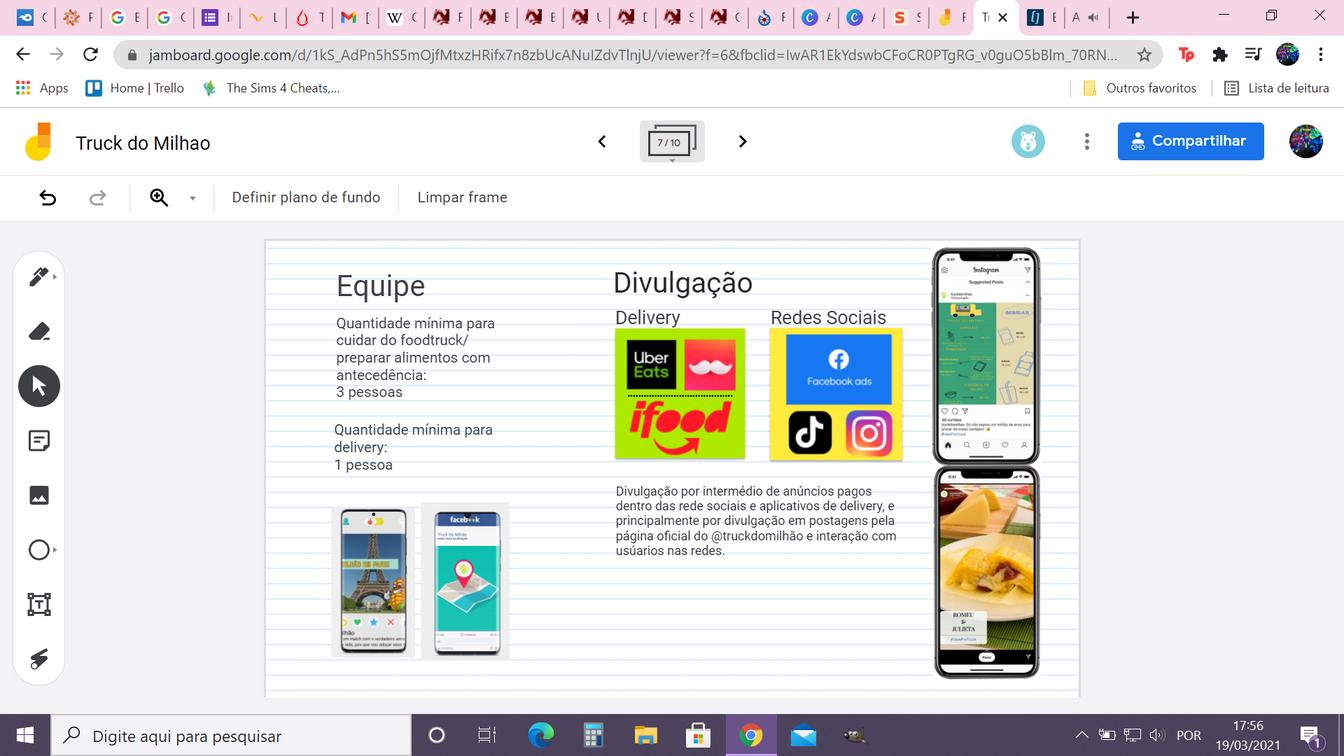Open the Chrome profile avatar
1344x756 pixels.
point(1288,54)
